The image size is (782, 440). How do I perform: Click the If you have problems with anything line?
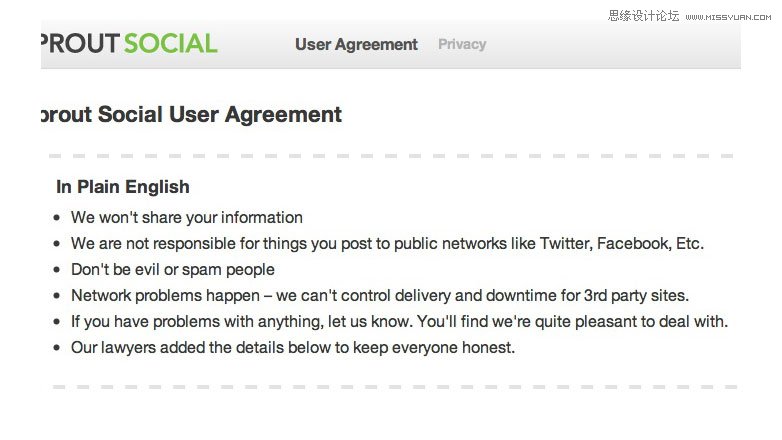pyautogui.click(x=399, y=321)
